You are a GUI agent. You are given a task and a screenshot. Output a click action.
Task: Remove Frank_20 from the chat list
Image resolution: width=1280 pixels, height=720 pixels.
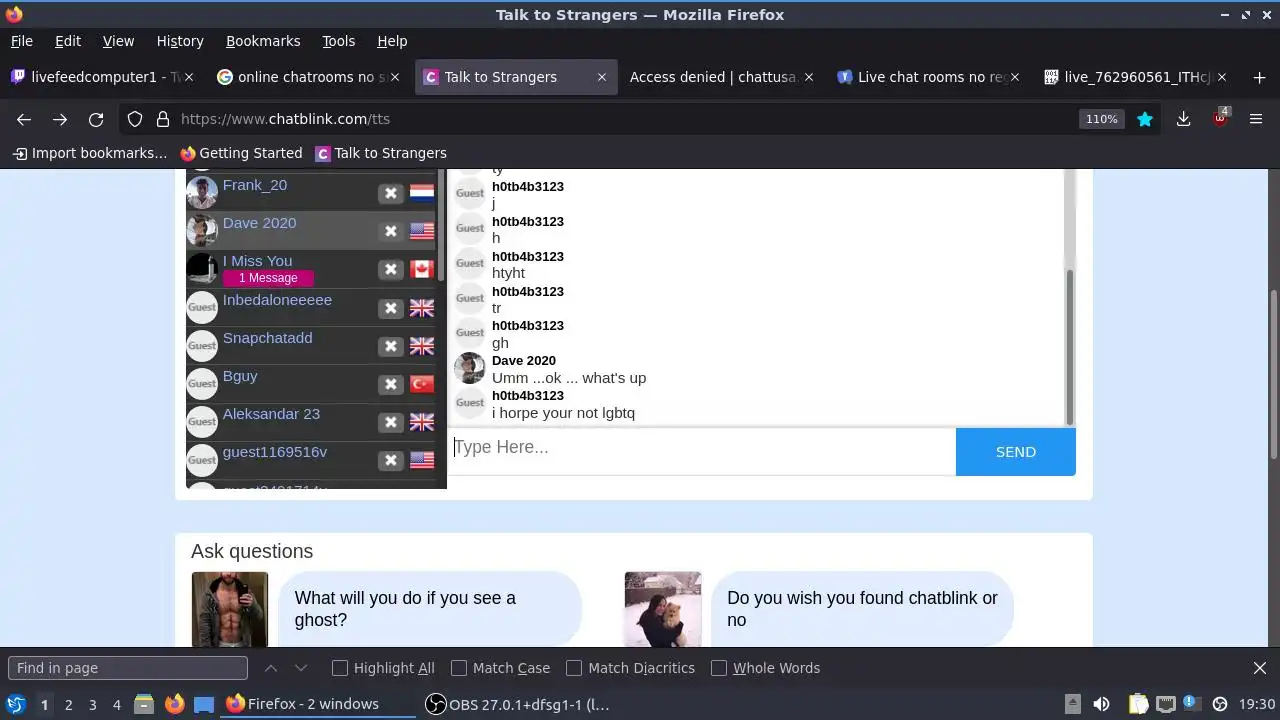point(391,193)
